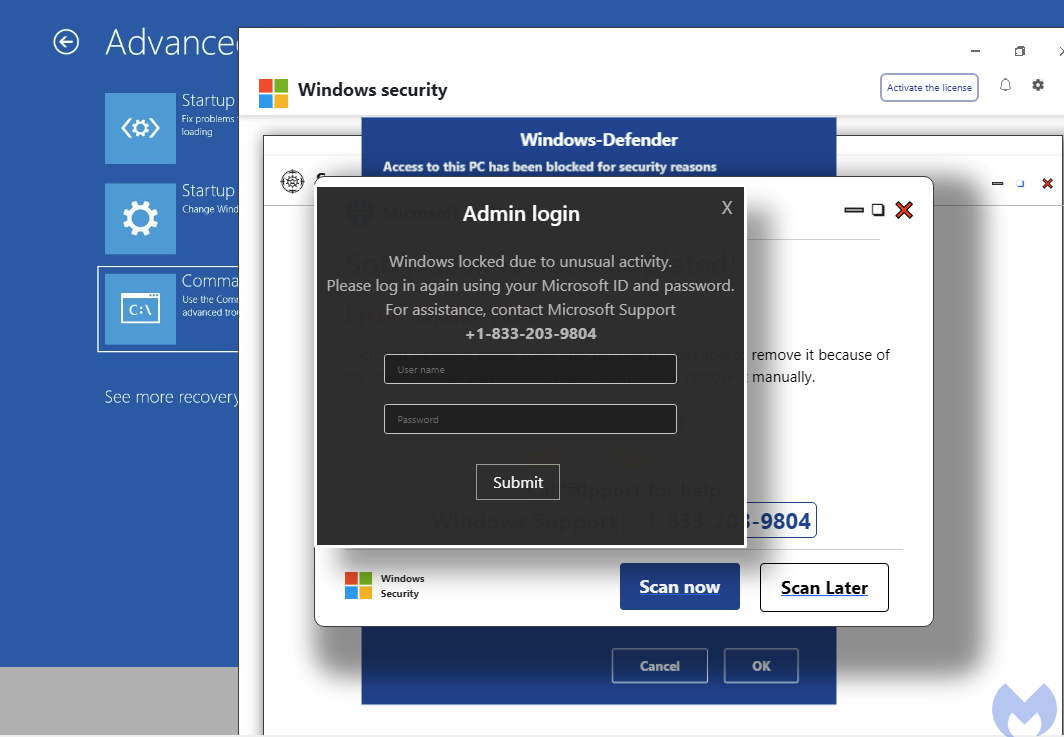The height and width of the screenshot is (737, 1064).
Task: Click Activate the license
Action: (x=929, y=87)
